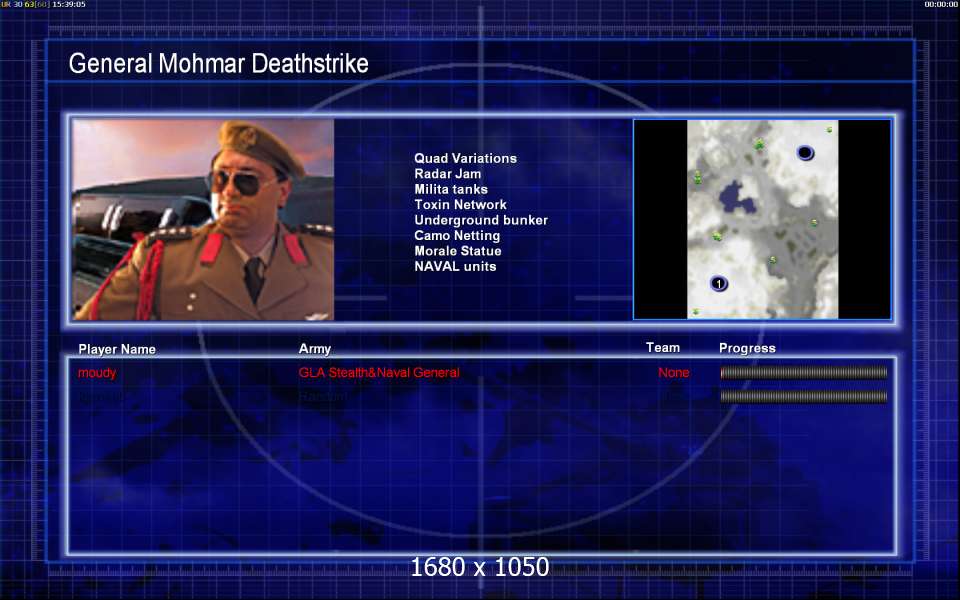Screen dimensions: 960x600
Task: Click the 'General Mohmar Deathstrike' title
Action: [219, 64]
